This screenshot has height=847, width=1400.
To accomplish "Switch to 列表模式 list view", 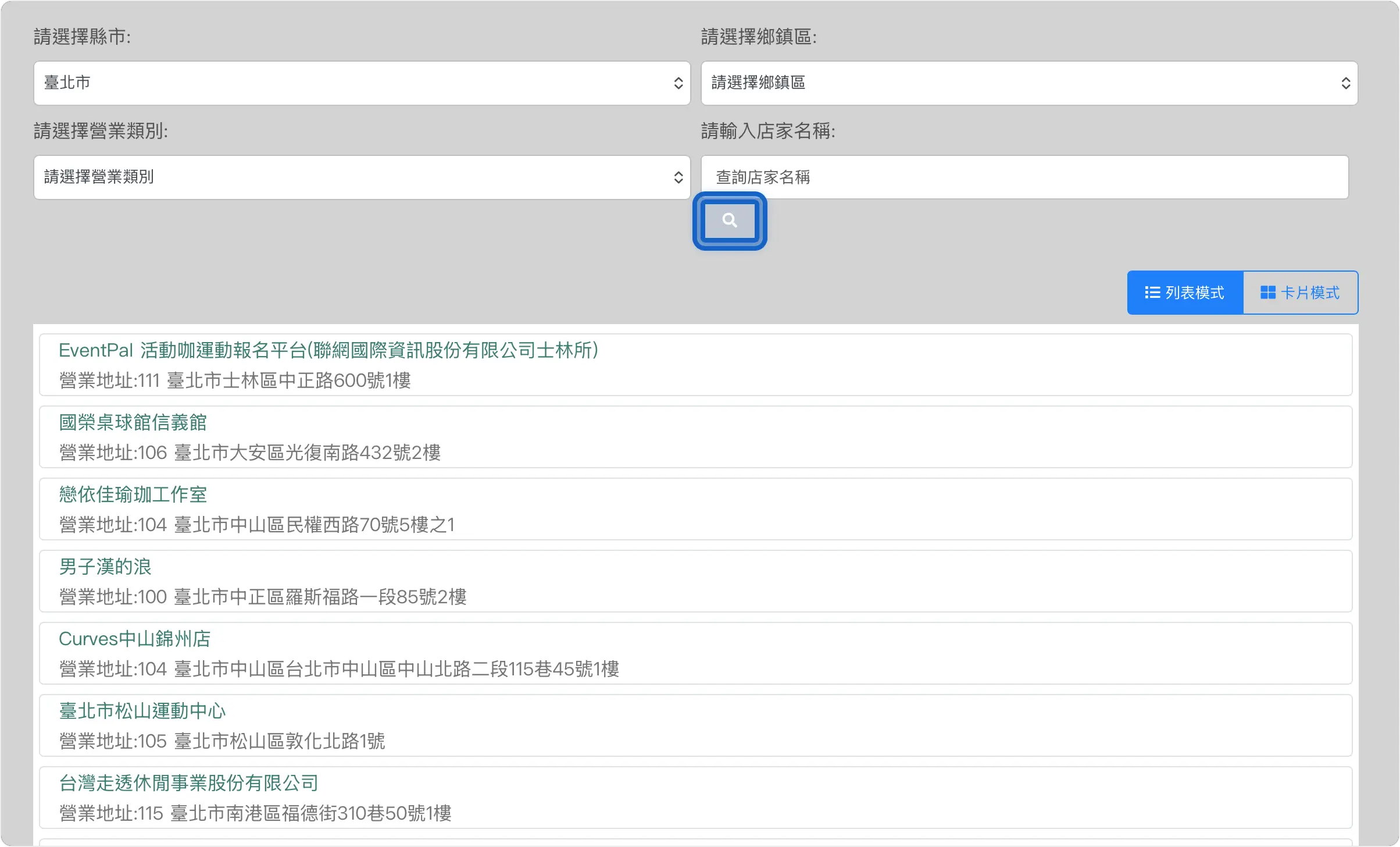I will [1185, 293].
